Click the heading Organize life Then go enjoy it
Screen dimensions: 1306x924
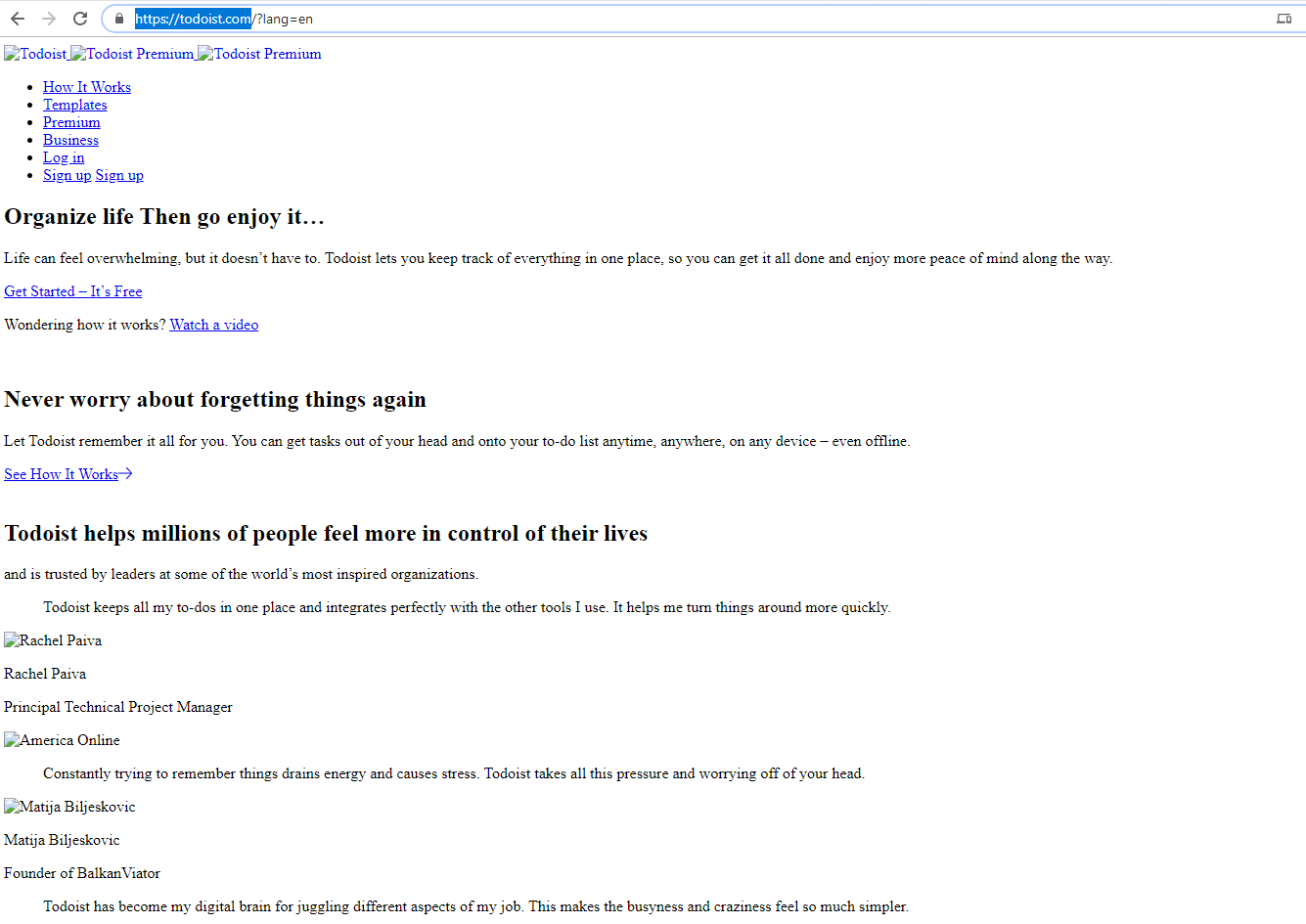164,217
